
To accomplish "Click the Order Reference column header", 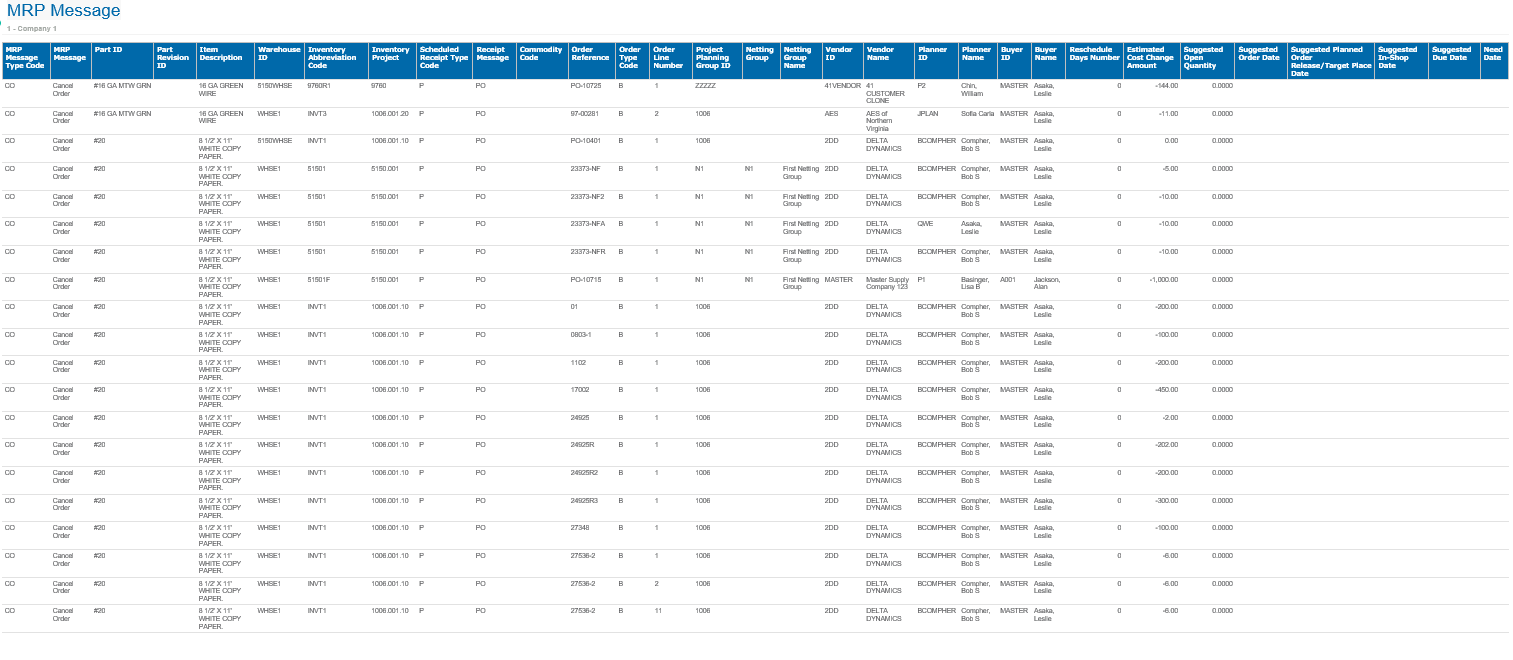I will (589, 53).
